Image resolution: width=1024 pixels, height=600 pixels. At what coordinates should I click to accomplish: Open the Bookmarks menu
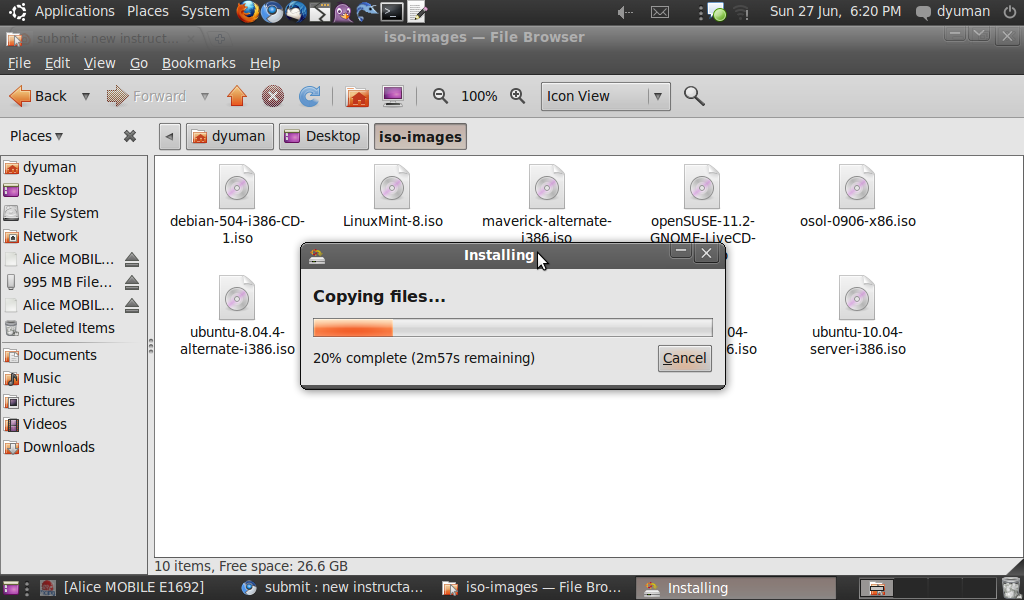pyautogui.click(x=199, y=63)
